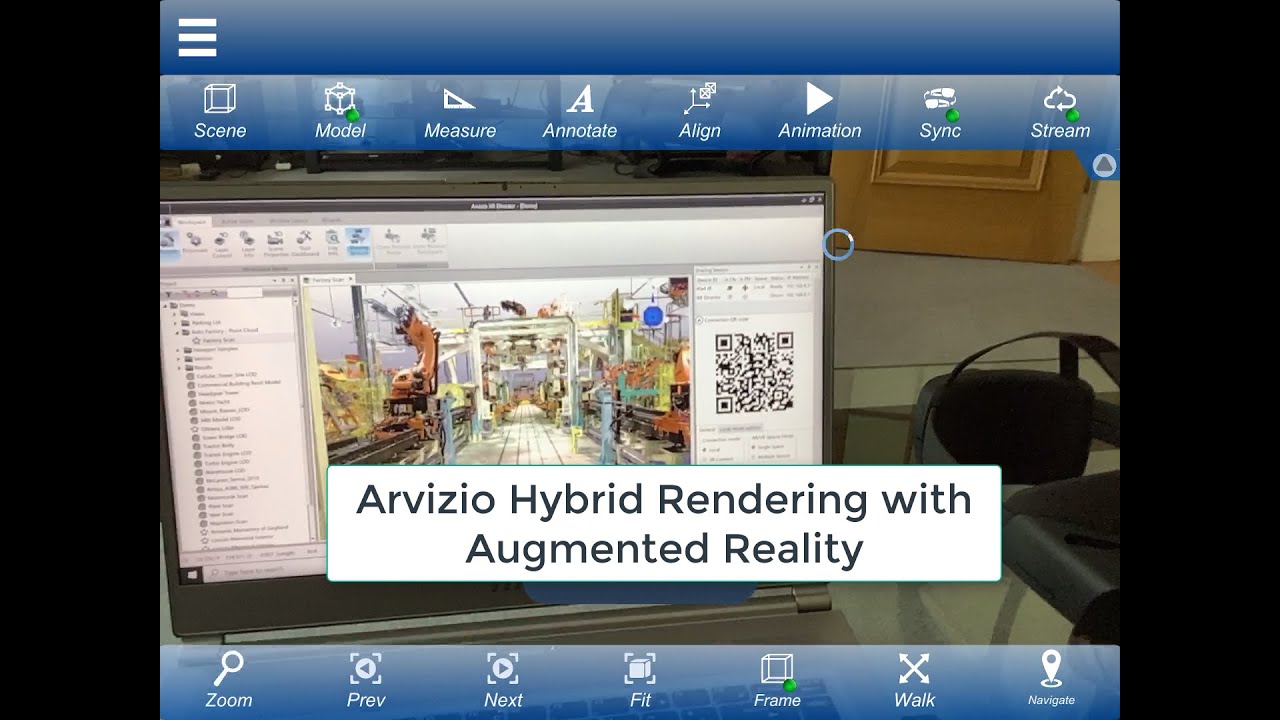Open the Navigate pin tool
This screenshot has width=1280, height=720.
tap(1051, 680)
